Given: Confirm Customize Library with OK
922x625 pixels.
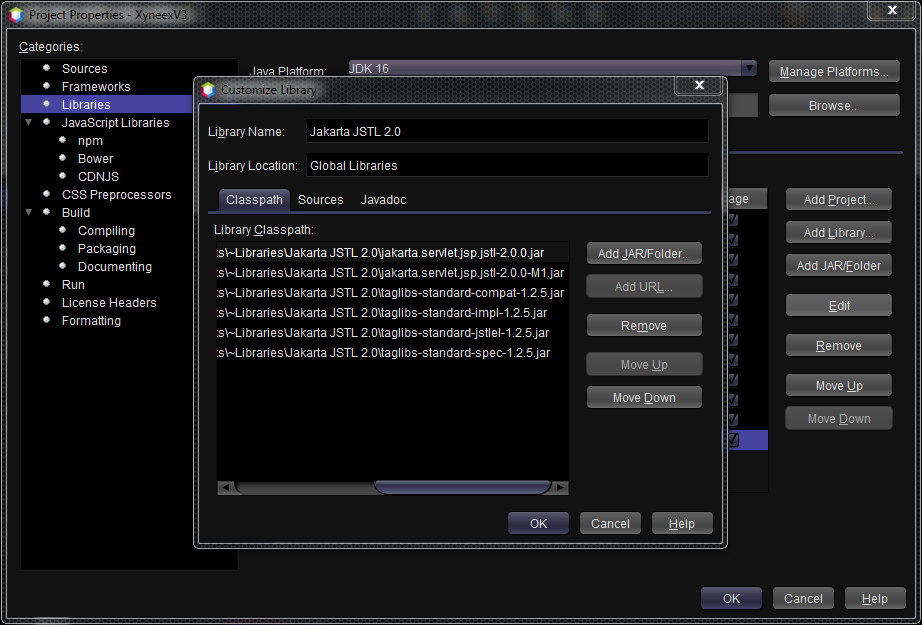Looking at the screenshot, I should [x=538, y=523].
